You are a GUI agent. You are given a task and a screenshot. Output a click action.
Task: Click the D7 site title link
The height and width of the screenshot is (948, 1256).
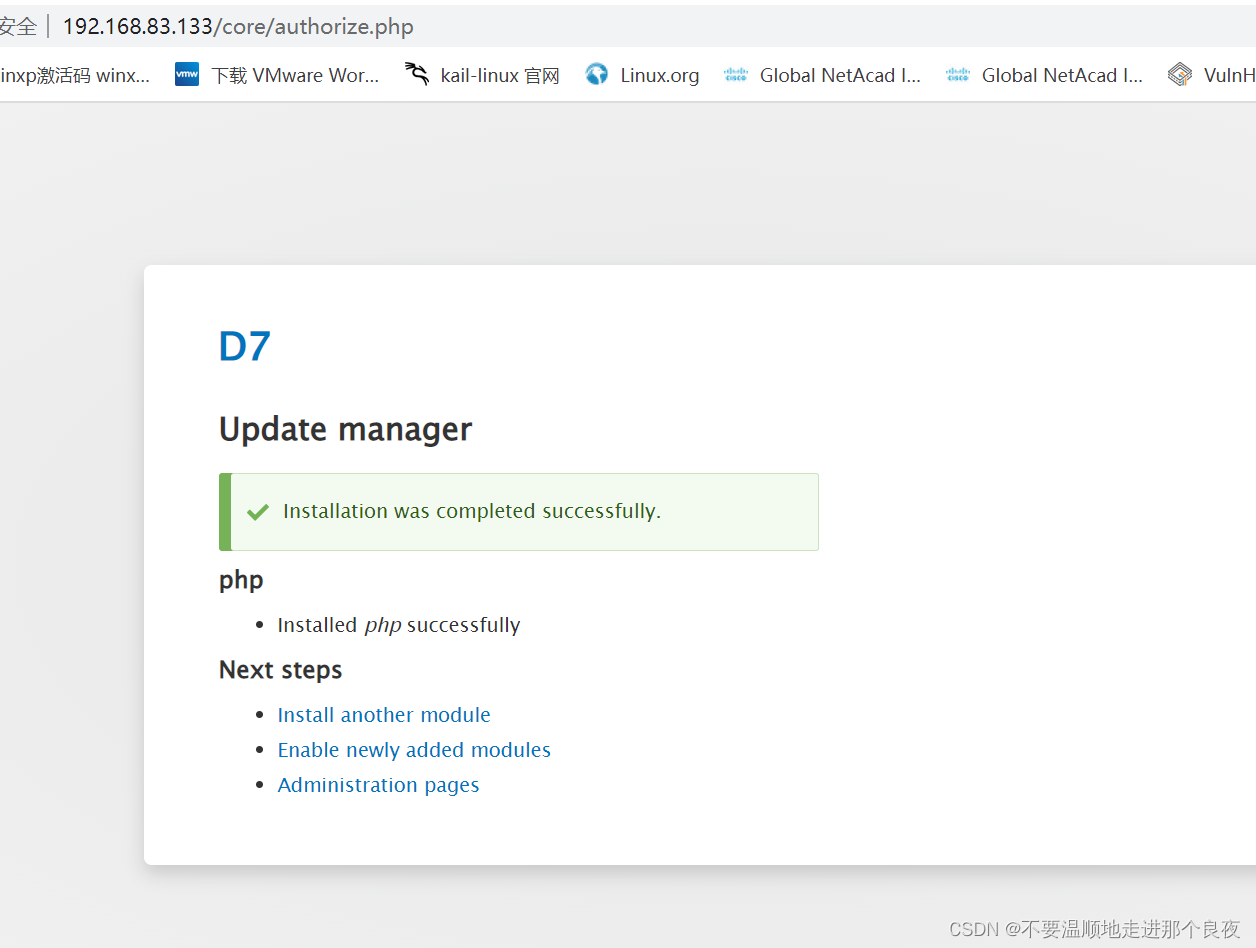[x=245, y=346]
